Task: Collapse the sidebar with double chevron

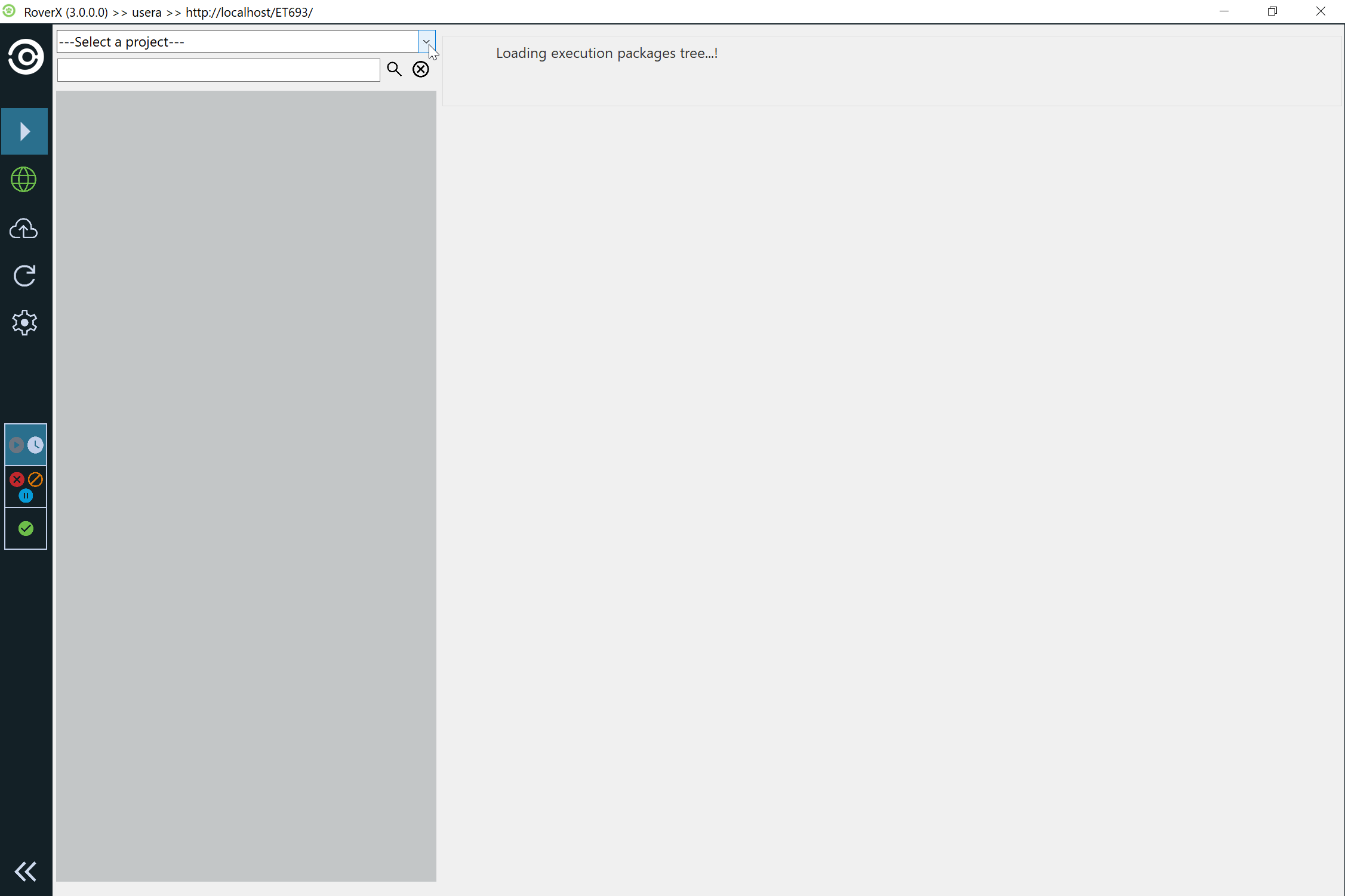Action: click(25, 872)
